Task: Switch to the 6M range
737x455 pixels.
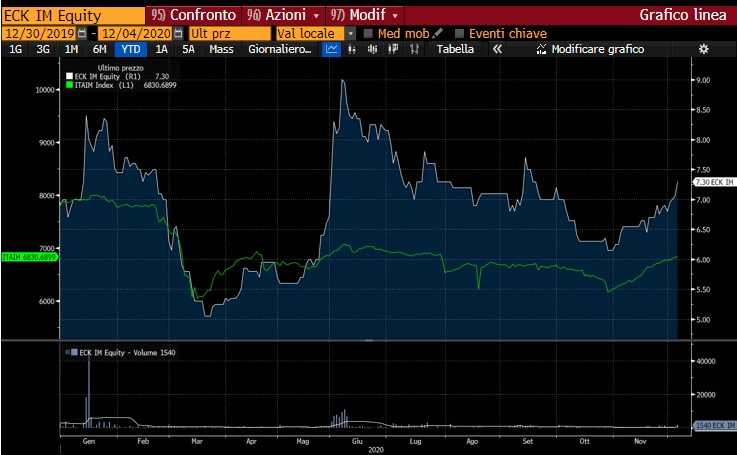Action: pyautogui.click(x=100, y=49)
